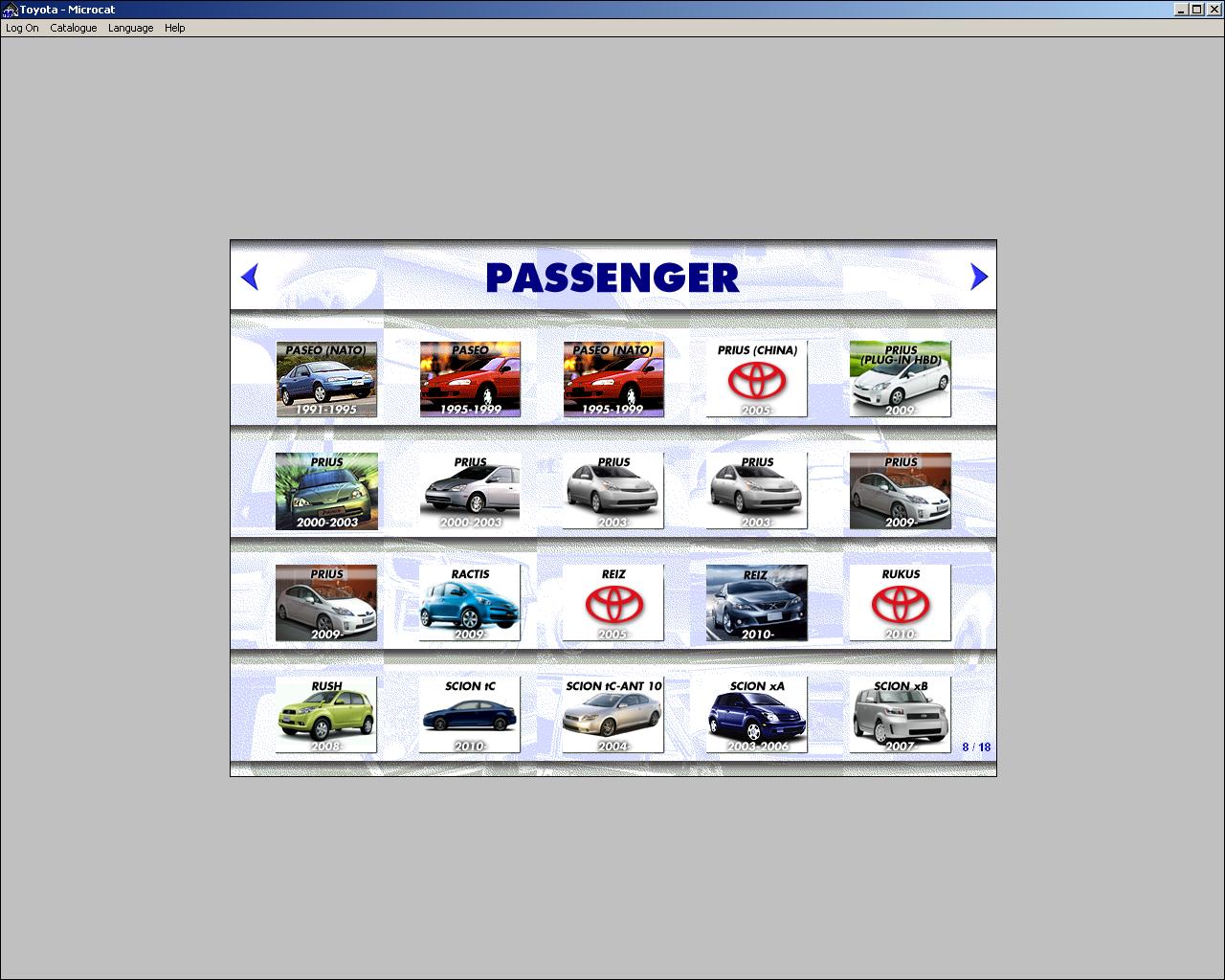Click the 8 / 18 page indicator
Viewport: 1225px width, 980px height.
coord(976,747)
